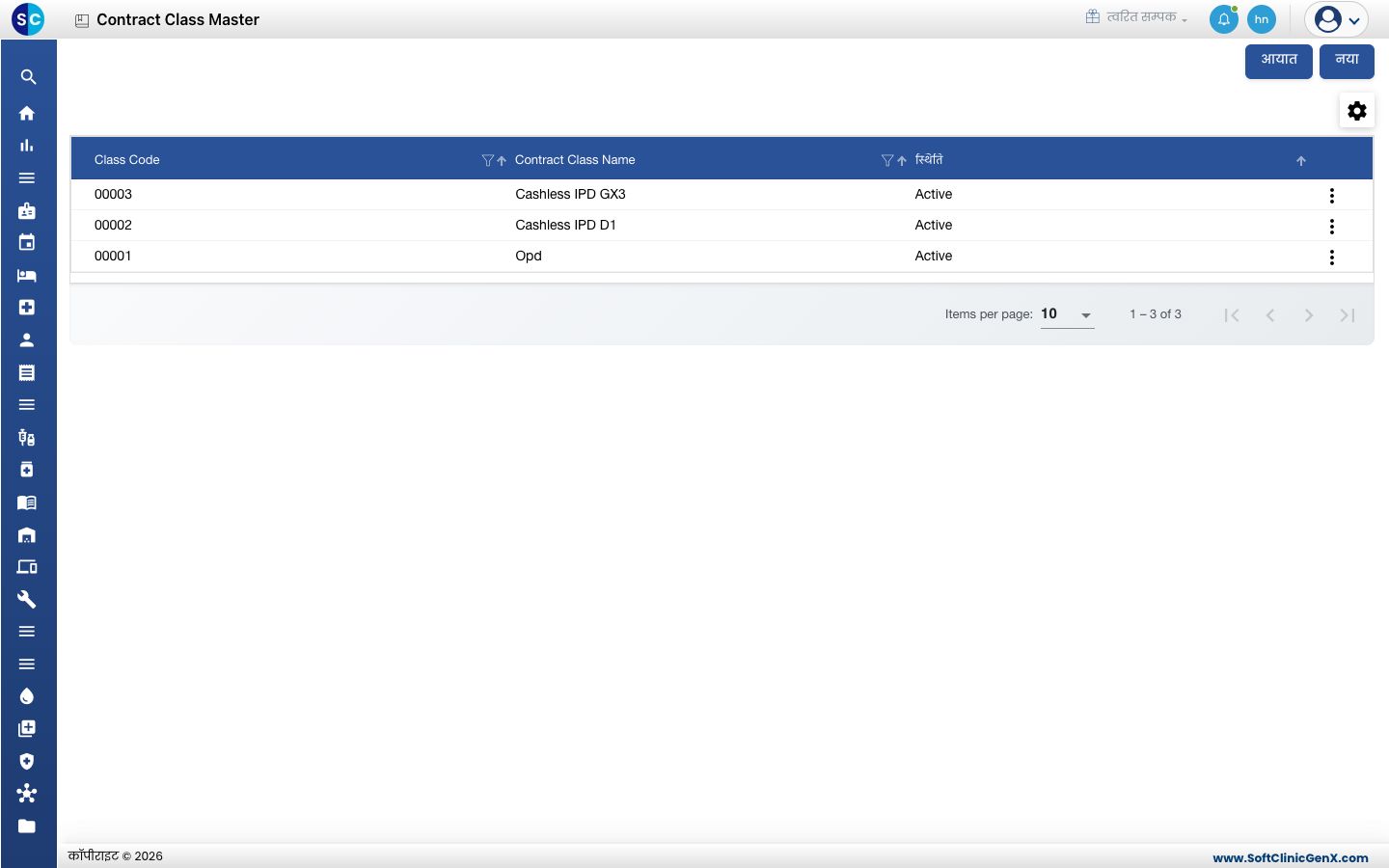This screenshot has height=868, width=1389.
Task: Expand the items per page dropdown
Action: 1067,314
